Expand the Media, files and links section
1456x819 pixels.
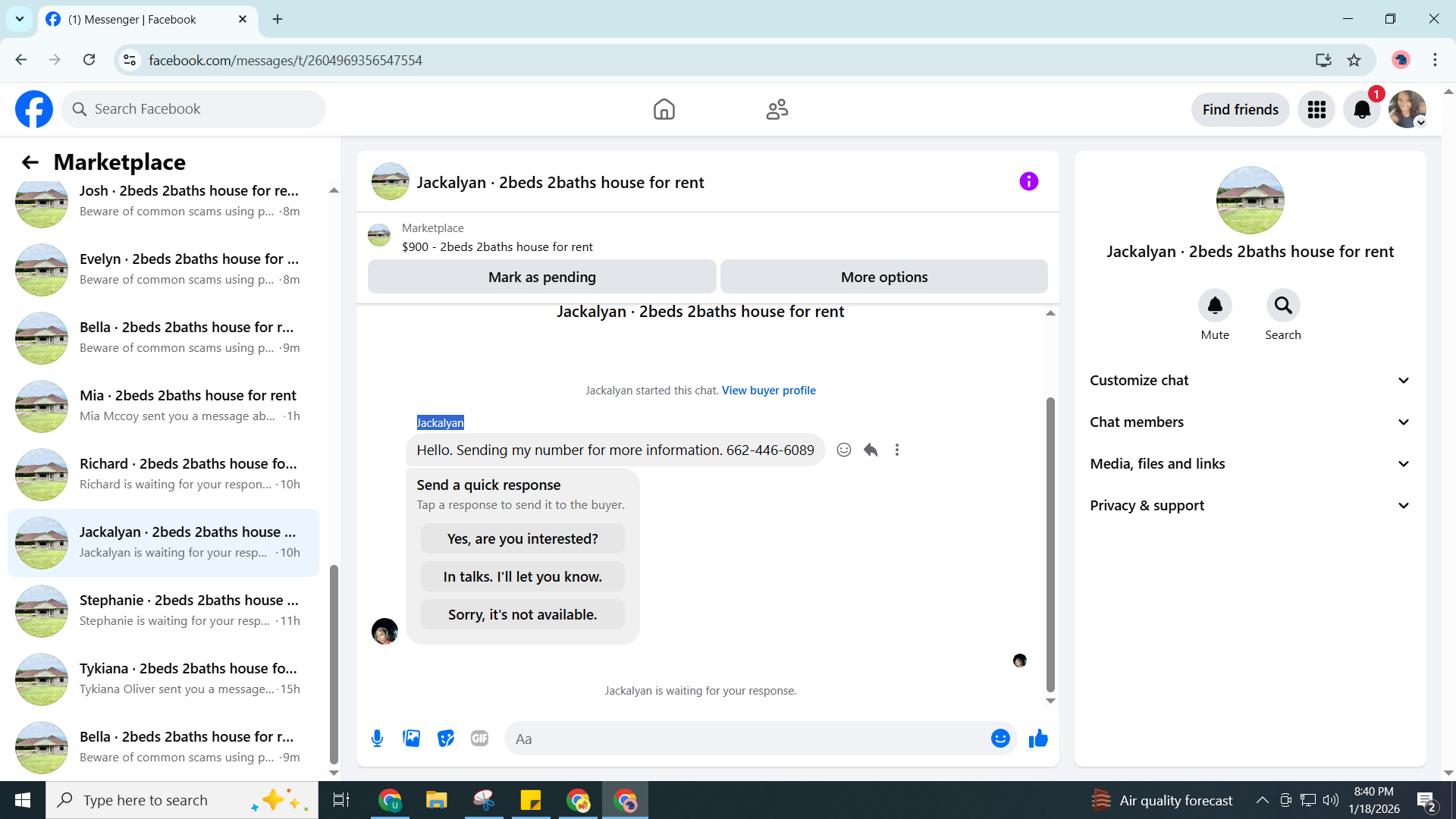point(1250,464)
